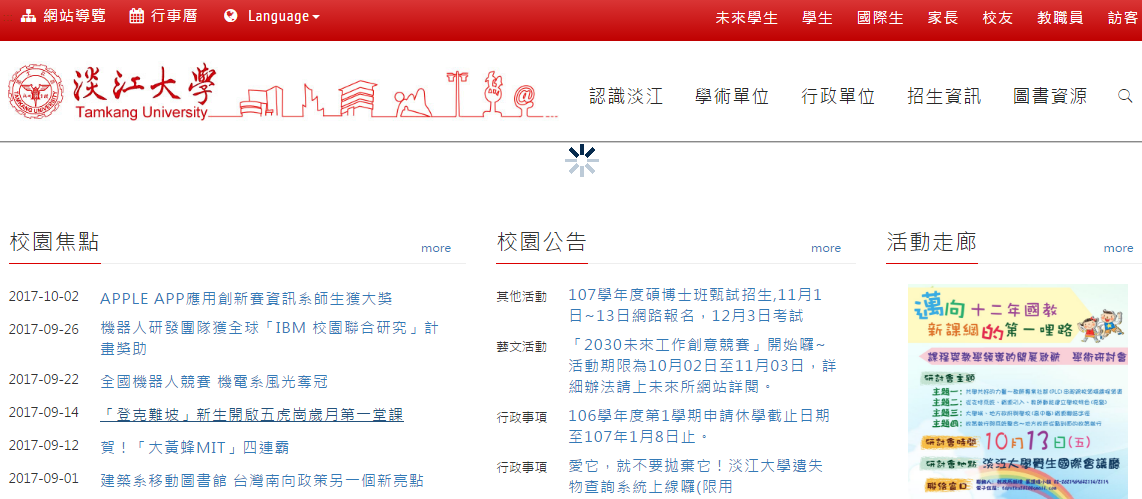Open news 「登克難坡」新生開啟五虎崗歲月第一堂課

click(x=252, y=414)
